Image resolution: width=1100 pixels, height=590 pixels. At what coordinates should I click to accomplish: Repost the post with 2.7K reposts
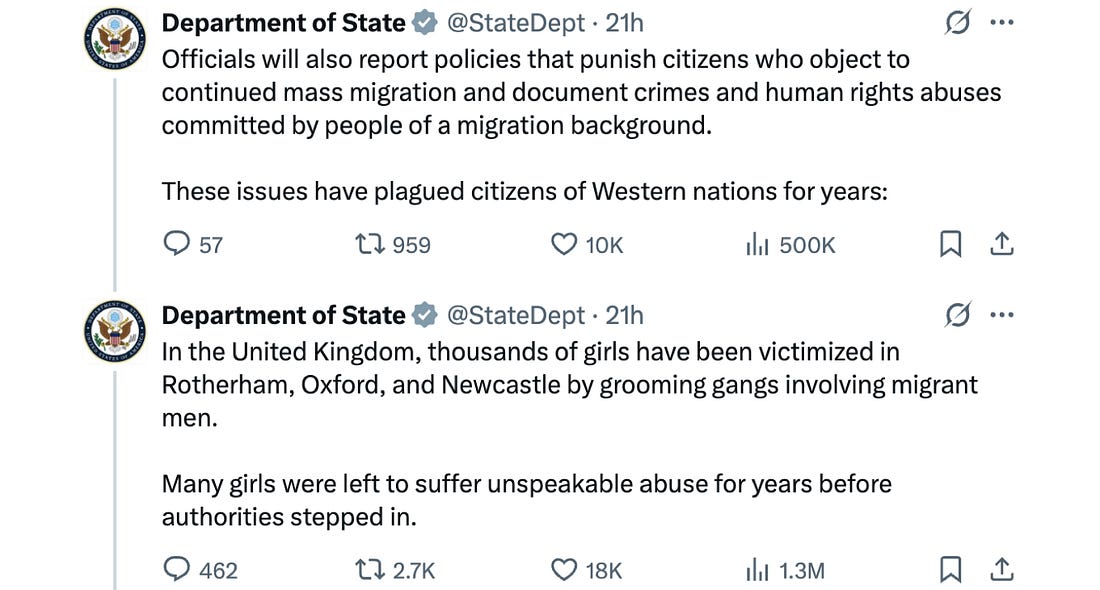pos(369,570)
